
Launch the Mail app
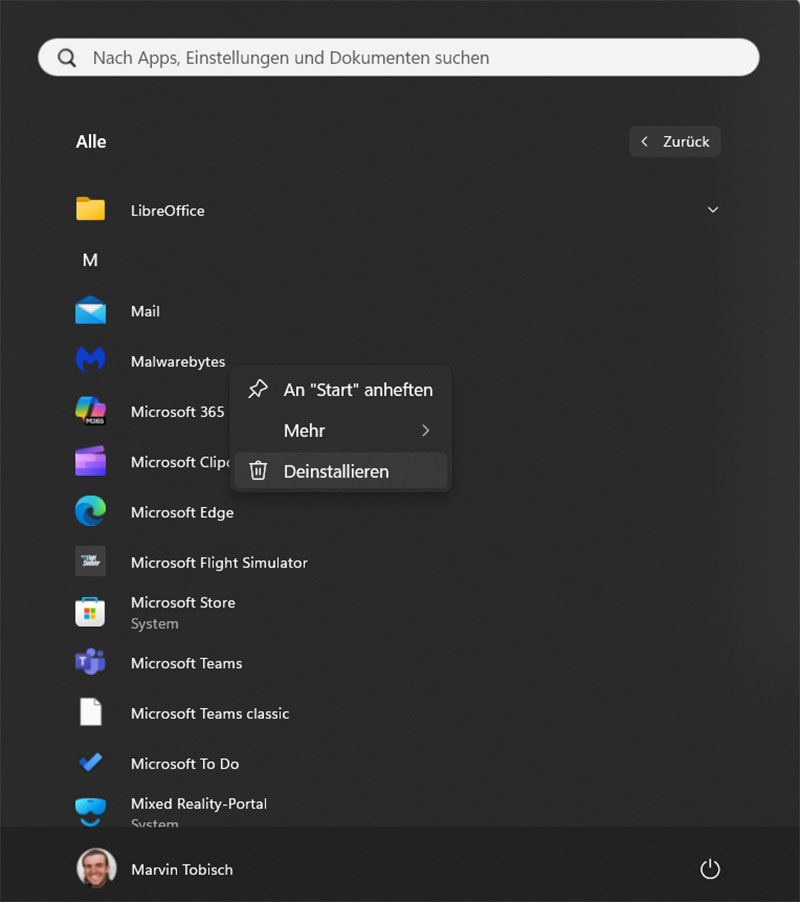point(146,311)
